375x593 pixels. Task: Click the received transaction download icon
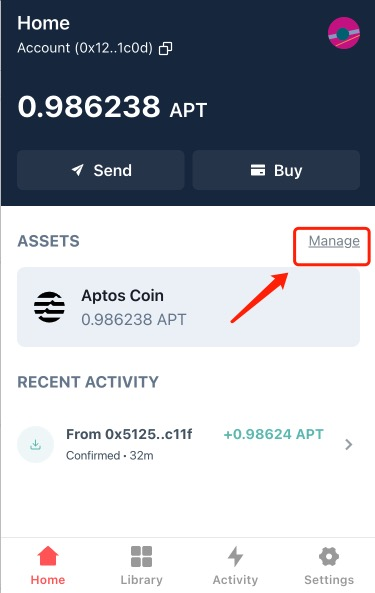tap(36, 444)
